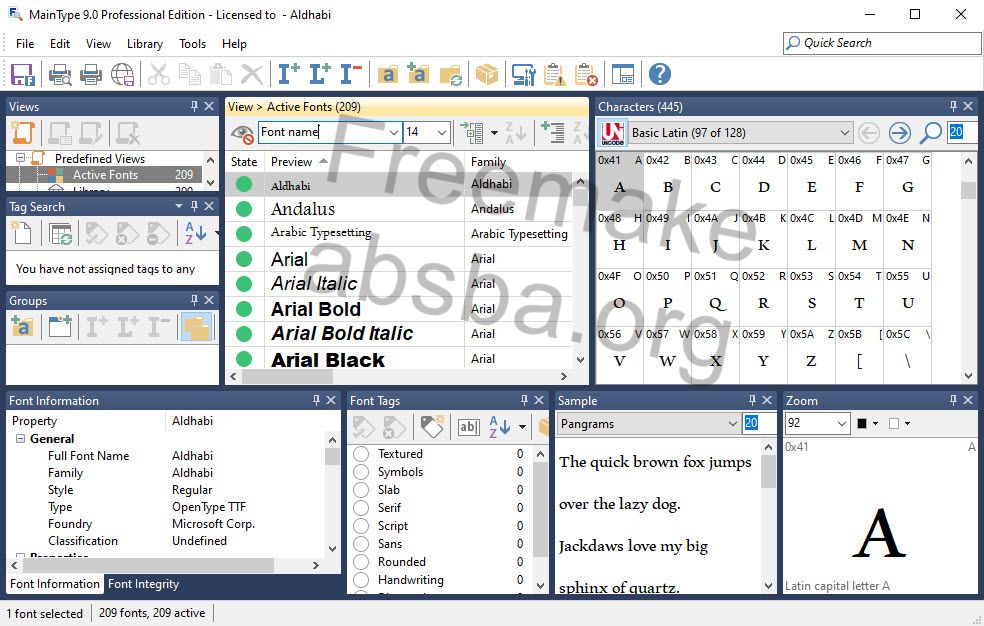Click the cardboard box package icon
Viewport: 984px width, 626px height.
(x=486, y=75)
